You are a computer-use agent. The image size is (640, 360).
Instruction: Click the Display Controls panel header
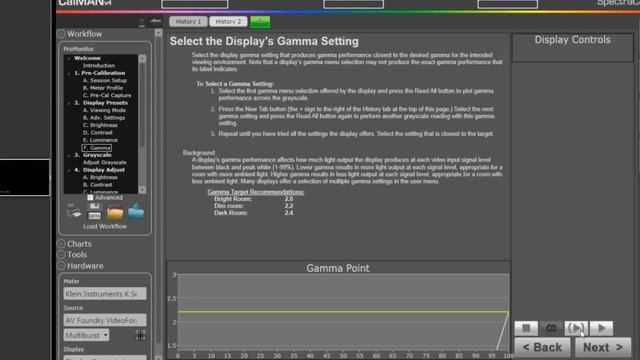(x=572, y=40)
